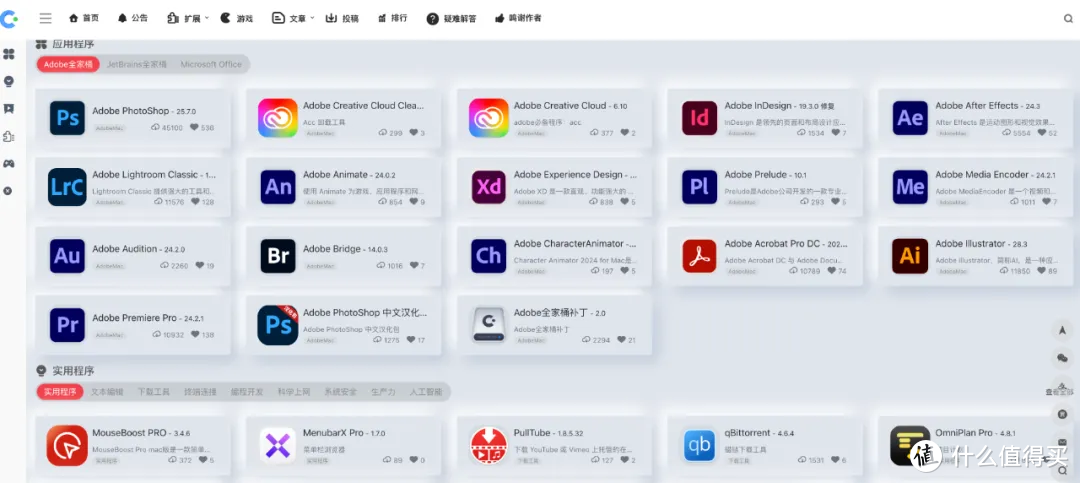The width and height of the screenshot is (1080, 483).
Task: Click the Adobe Creative Cloud Cleaner icon
Action: (278, 119)
